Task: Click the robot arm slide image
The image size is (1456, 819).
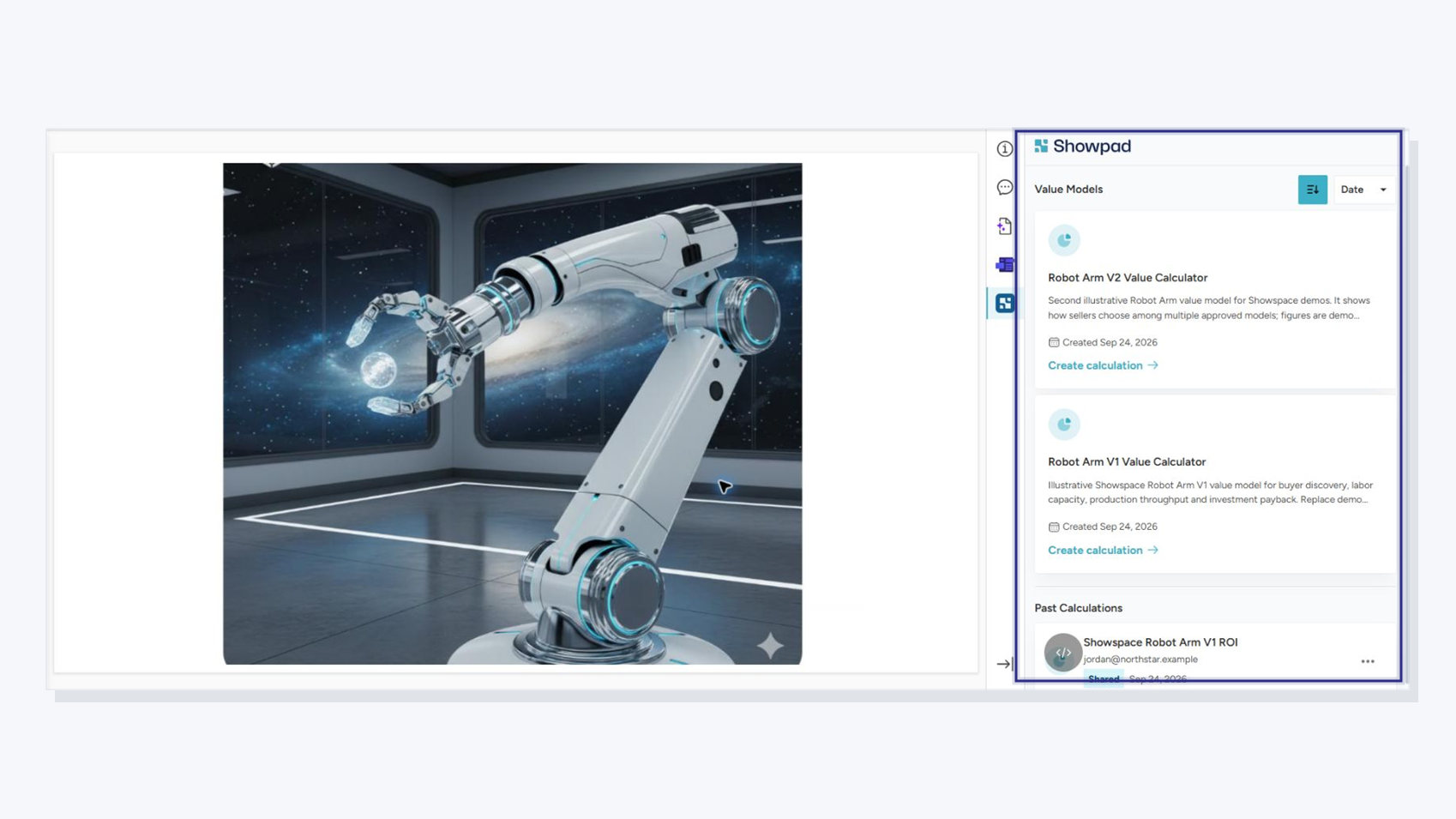Action: coord(512,413)
